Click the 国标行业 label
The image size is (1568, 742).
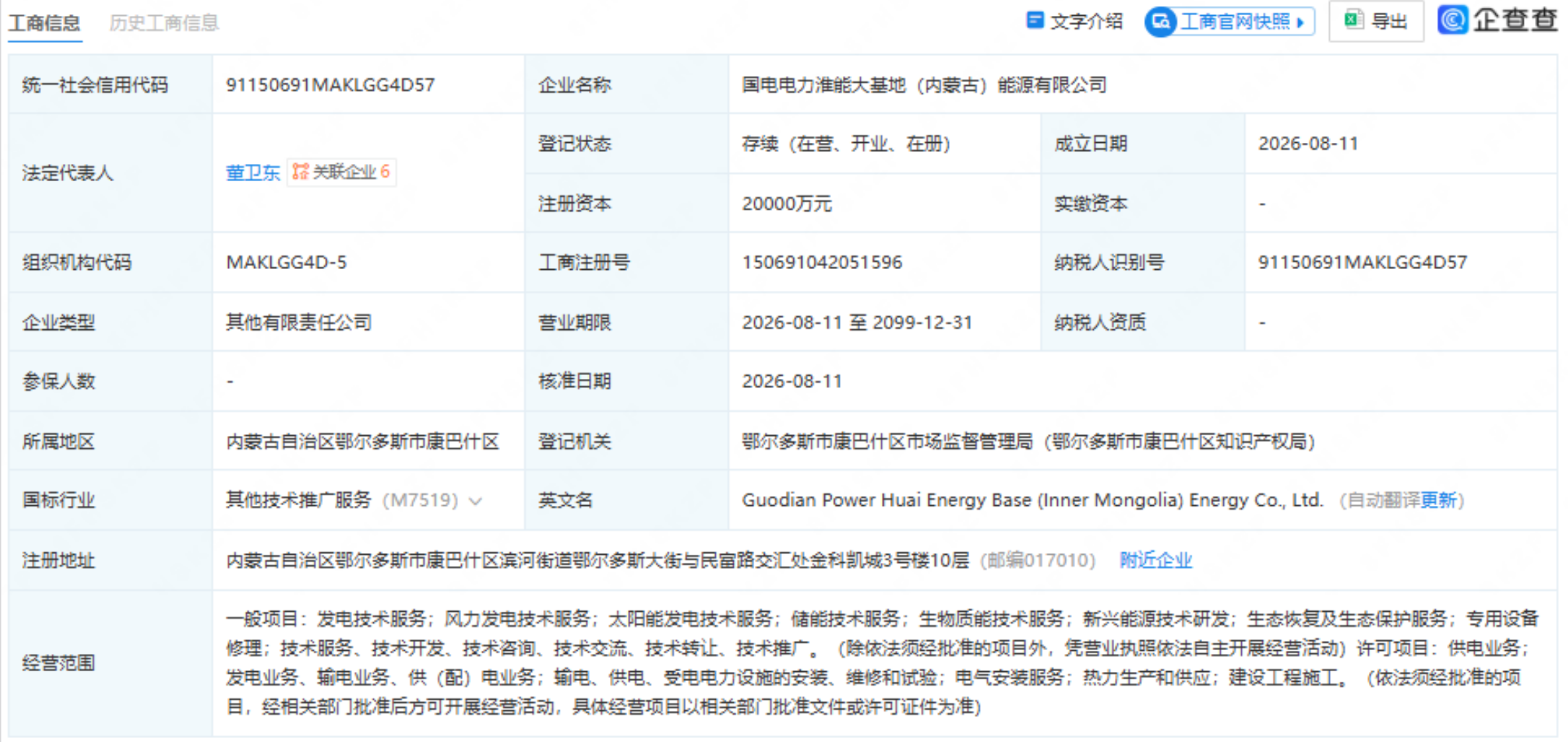tap(58, 501)
